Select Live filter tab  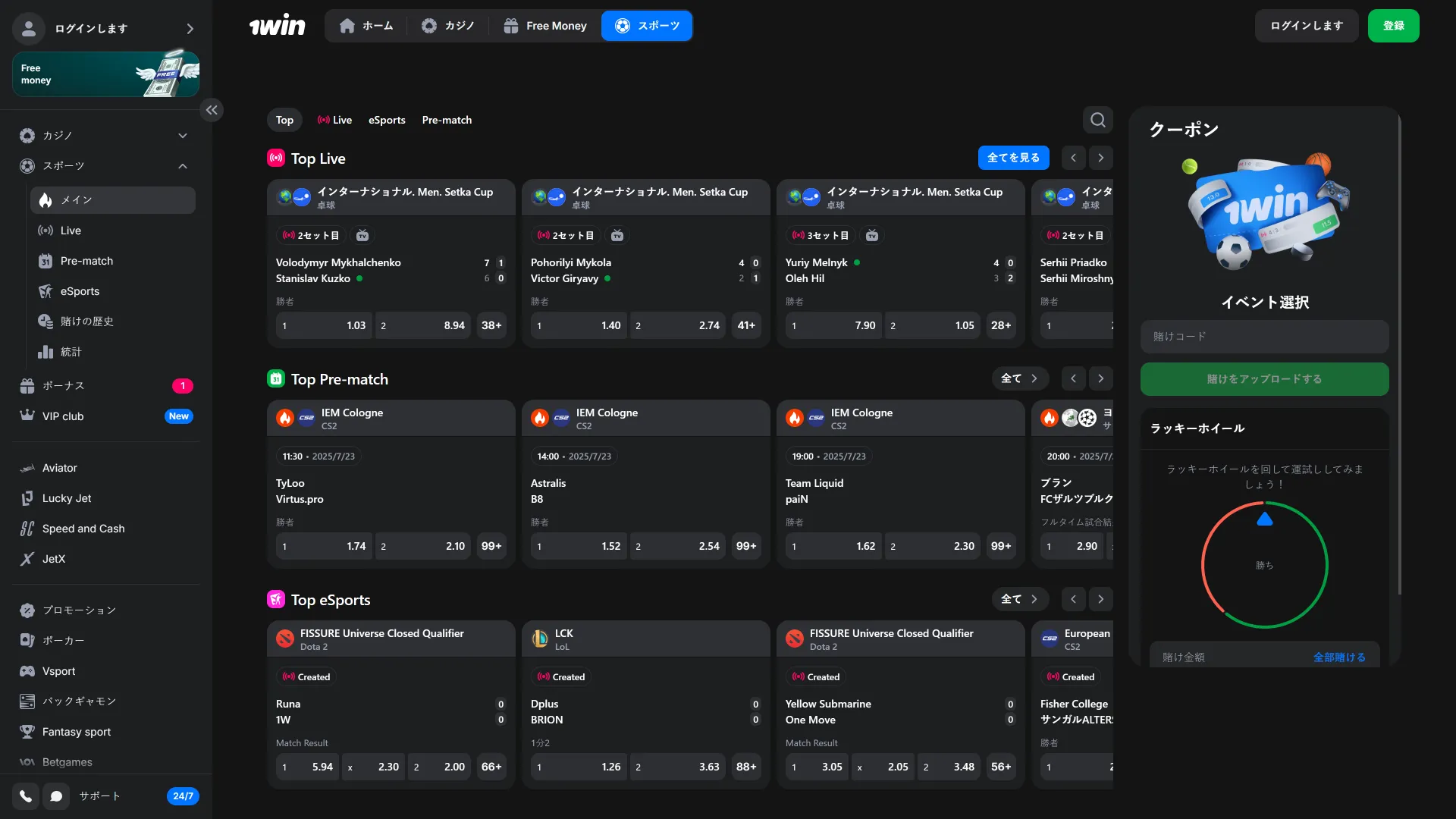334,120
